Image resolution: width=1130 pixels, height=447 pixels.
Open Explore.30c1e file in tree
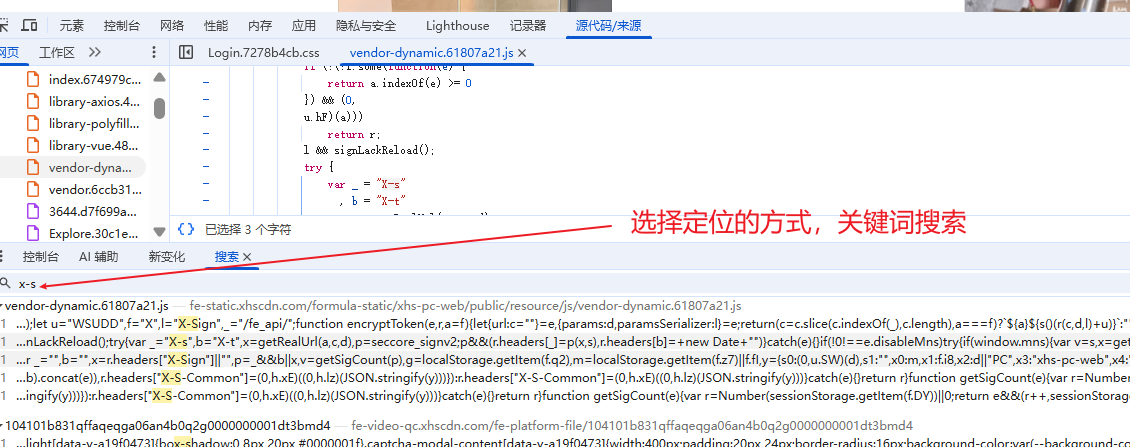click(x=94, y=234)
